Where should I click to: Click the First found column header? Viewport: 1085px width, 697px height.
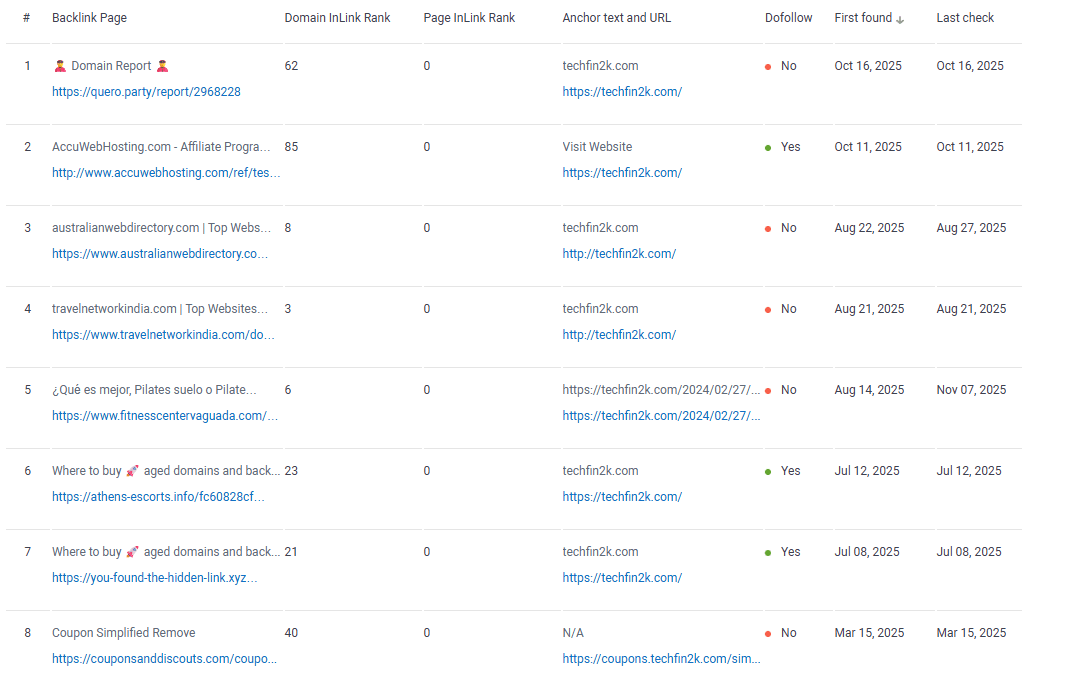(x=863, y=17)
